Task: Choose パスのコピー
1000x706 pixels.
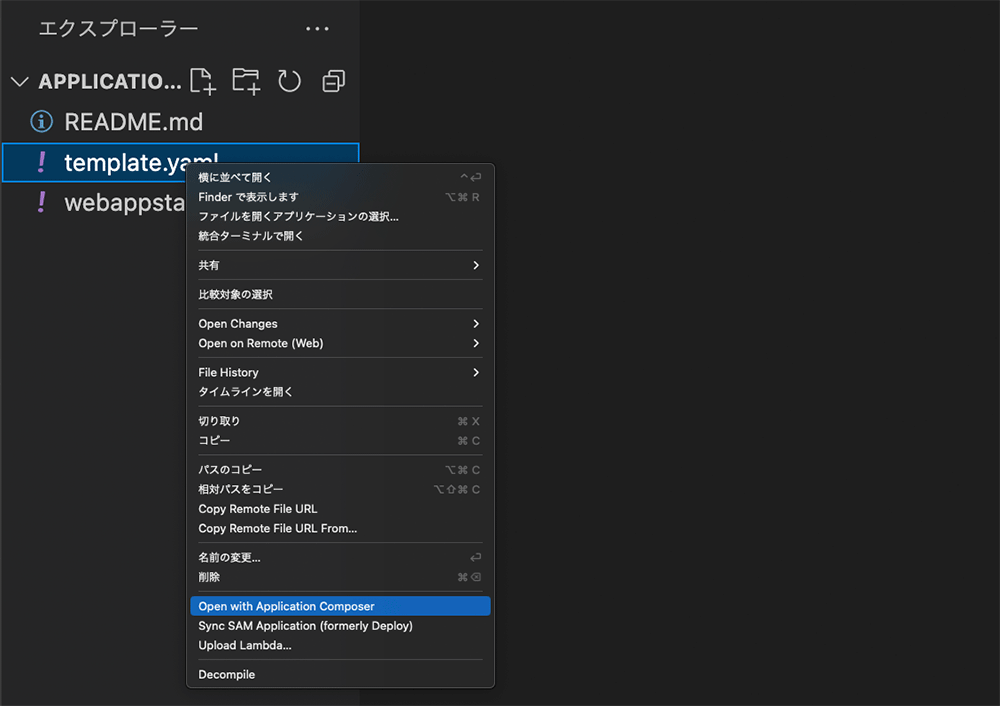Action: (x=340, y=470)
